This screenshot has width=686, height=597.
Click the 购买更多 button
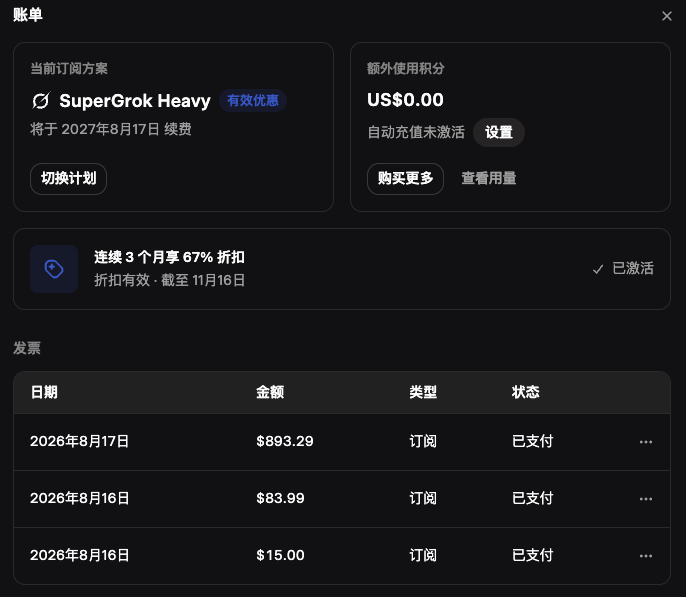pos(406,178)
